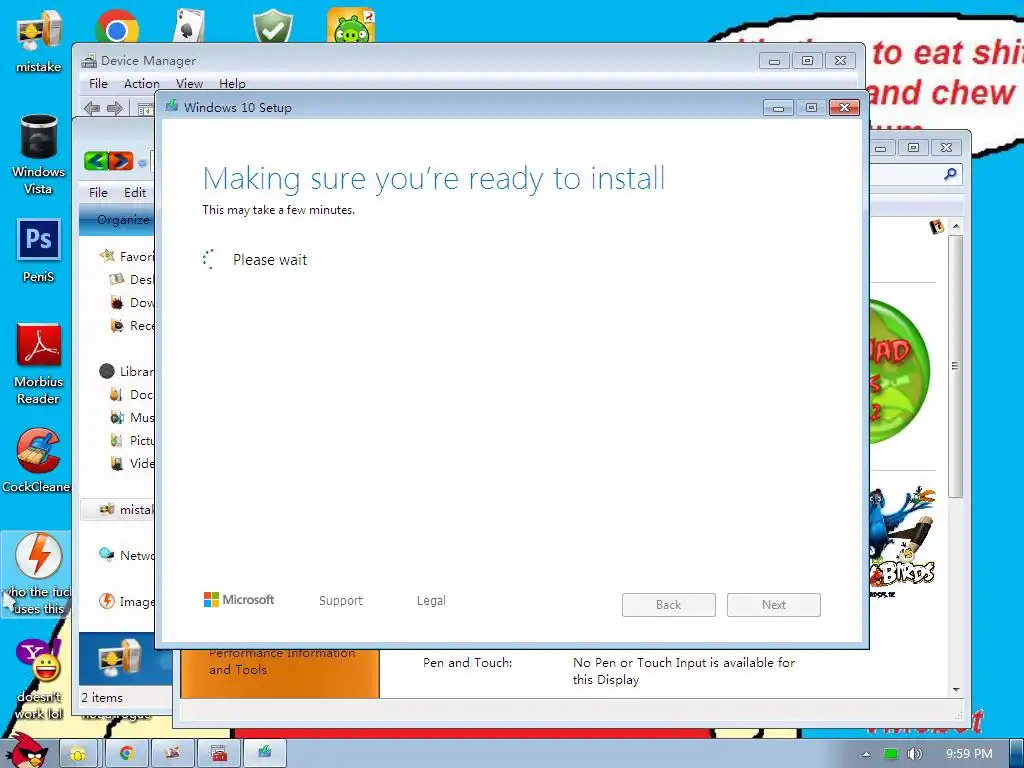This screenshot has height=768, width=1024.
Task: Open the Bad Piggies desktop icon
Action: pos(351,26)
